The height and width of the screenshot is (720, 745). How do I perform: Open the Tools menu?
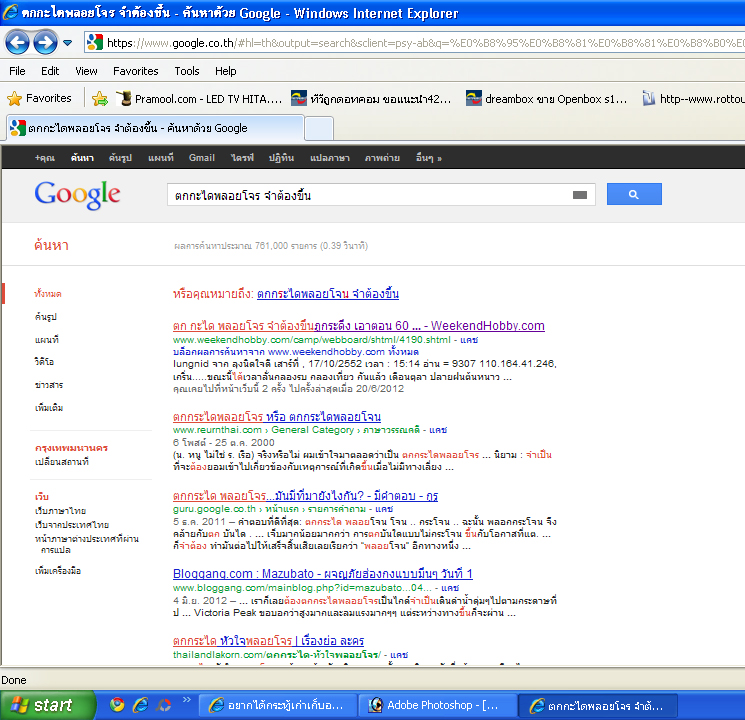click(187, 71)
